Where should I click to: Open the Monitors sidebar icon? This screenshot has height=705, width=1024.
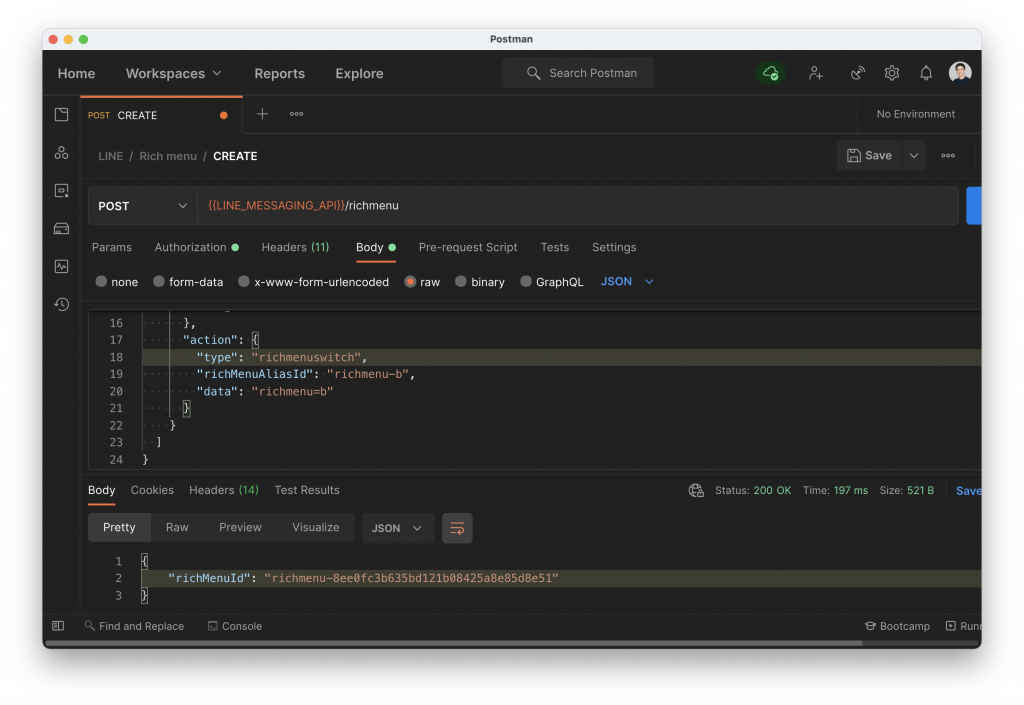coord(61,266)
